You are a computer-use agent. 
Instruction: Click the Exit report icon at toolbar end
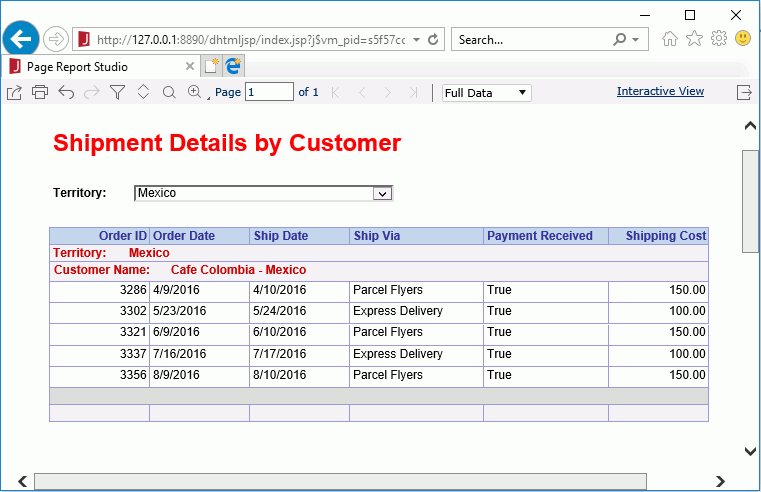point(744,92)
